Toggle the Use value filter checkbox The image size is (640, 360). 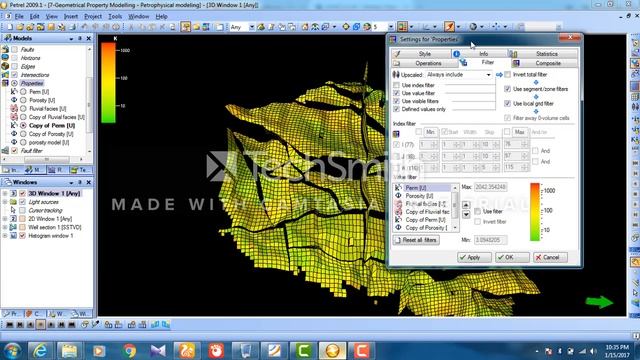tap(396, 93)
